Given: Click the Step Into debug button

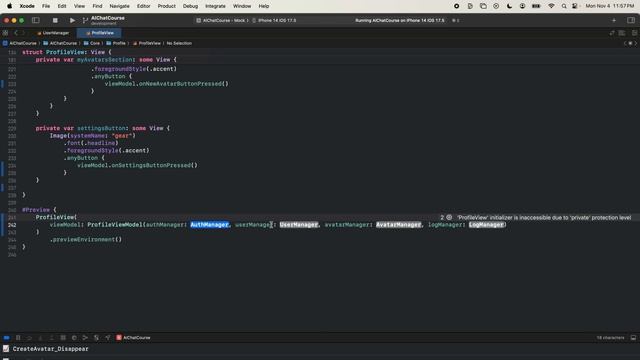Looking at the screenshot, I should (40, 338).
